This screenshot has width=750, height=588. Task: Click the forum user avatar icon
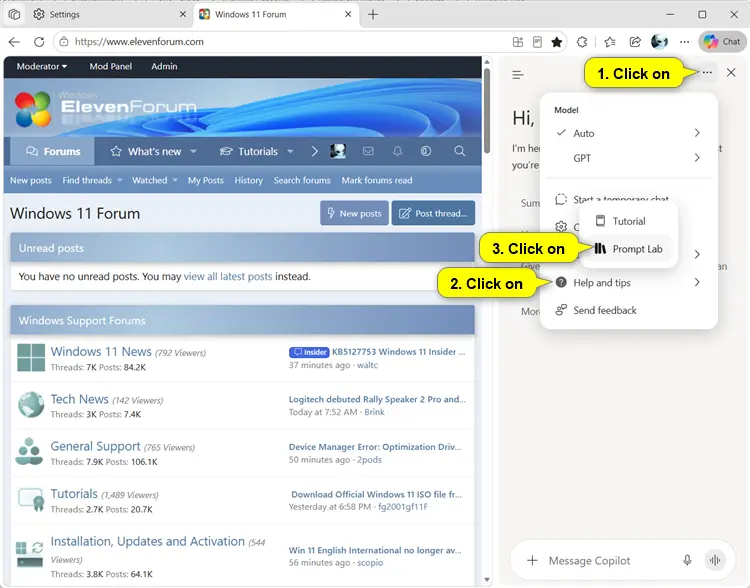coord(338,151)
